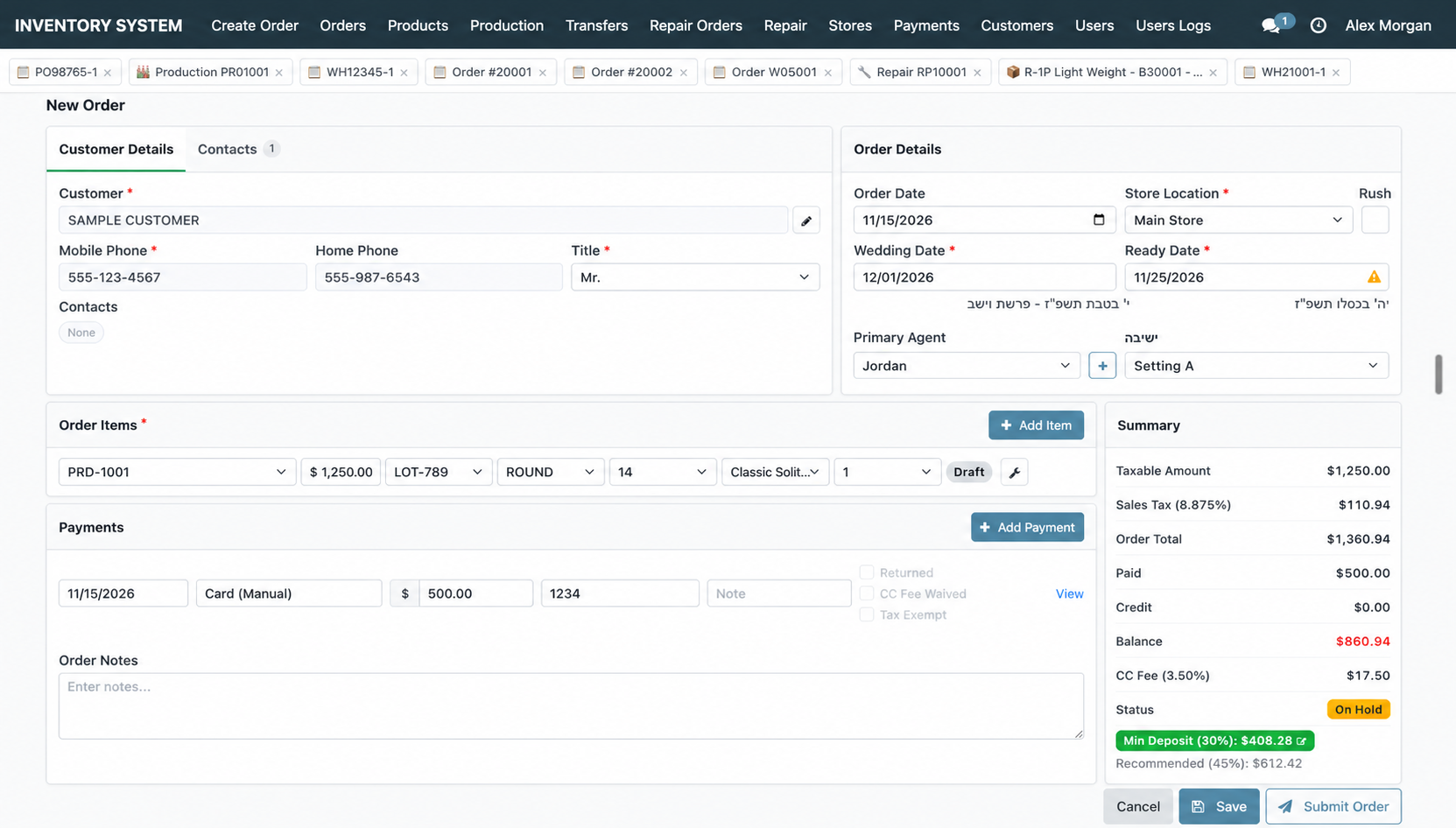Click the payment Note field
This screenshot has height=828, width=1456.
pos(779,593)
